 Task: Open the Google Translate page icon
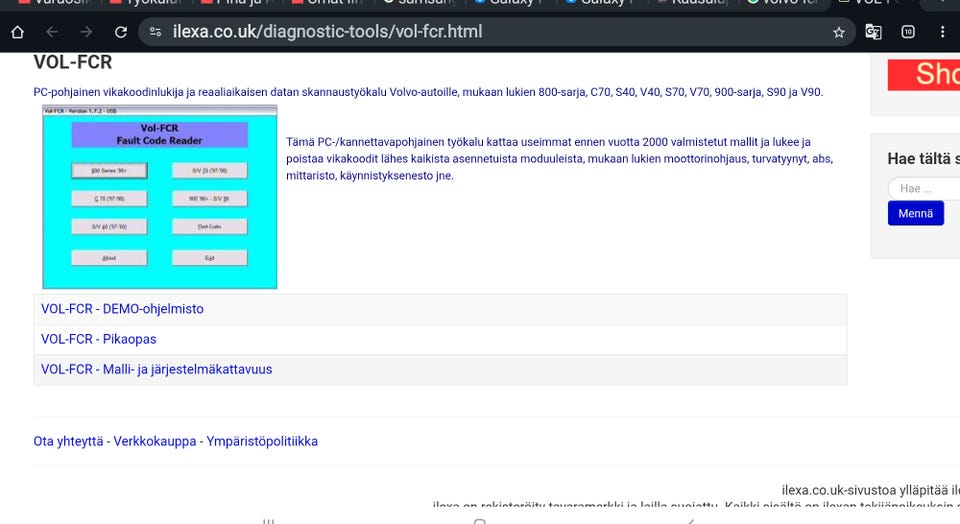pos(873,32)
